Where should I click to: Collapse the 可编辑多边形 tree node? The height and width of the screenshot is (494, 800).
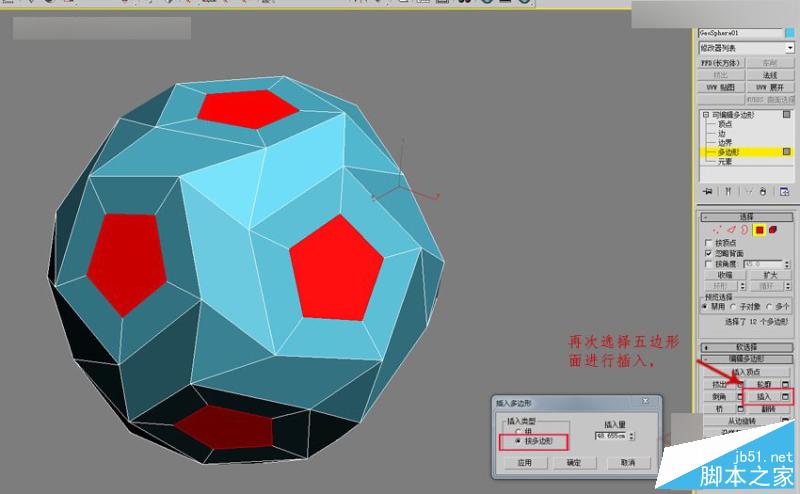click(706, 115)
